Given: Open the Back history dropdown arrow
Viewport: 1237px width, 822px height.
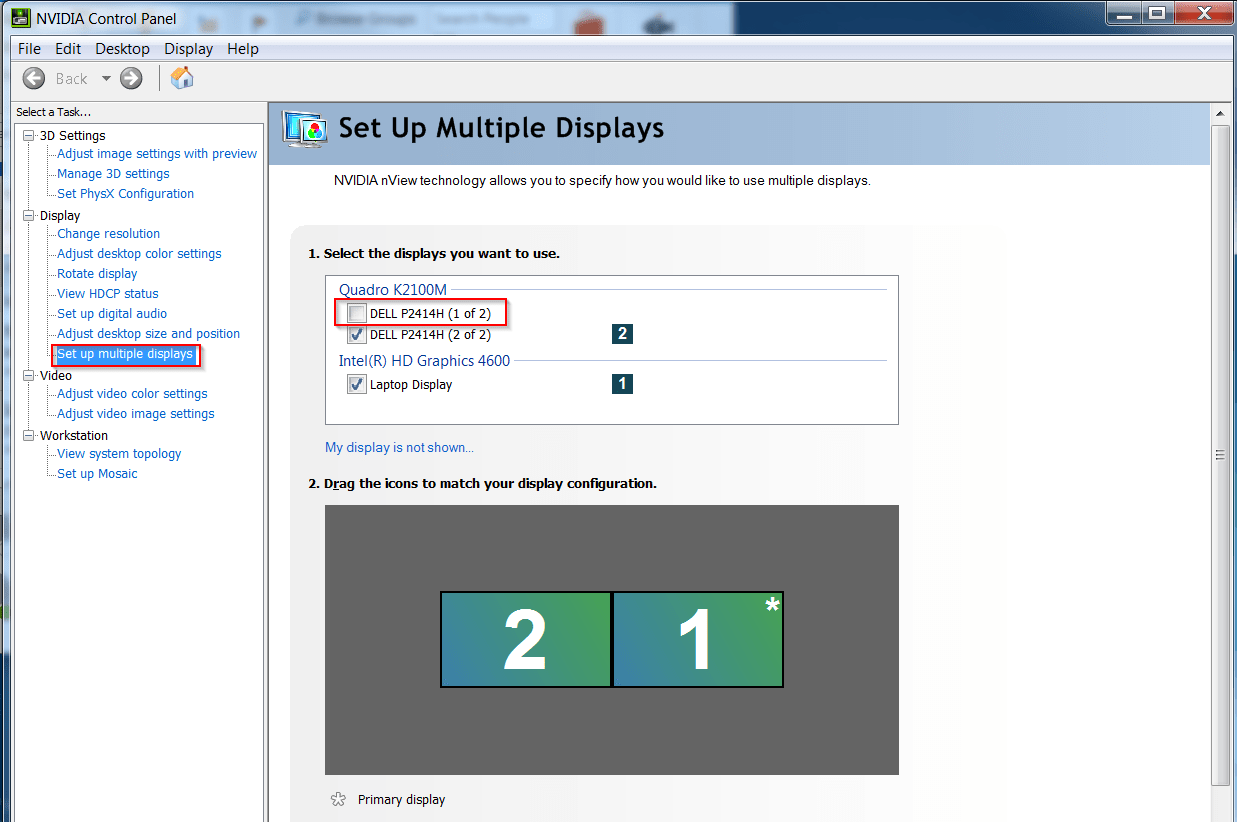Looking at the screenshot, I should (x=105, y=79).
